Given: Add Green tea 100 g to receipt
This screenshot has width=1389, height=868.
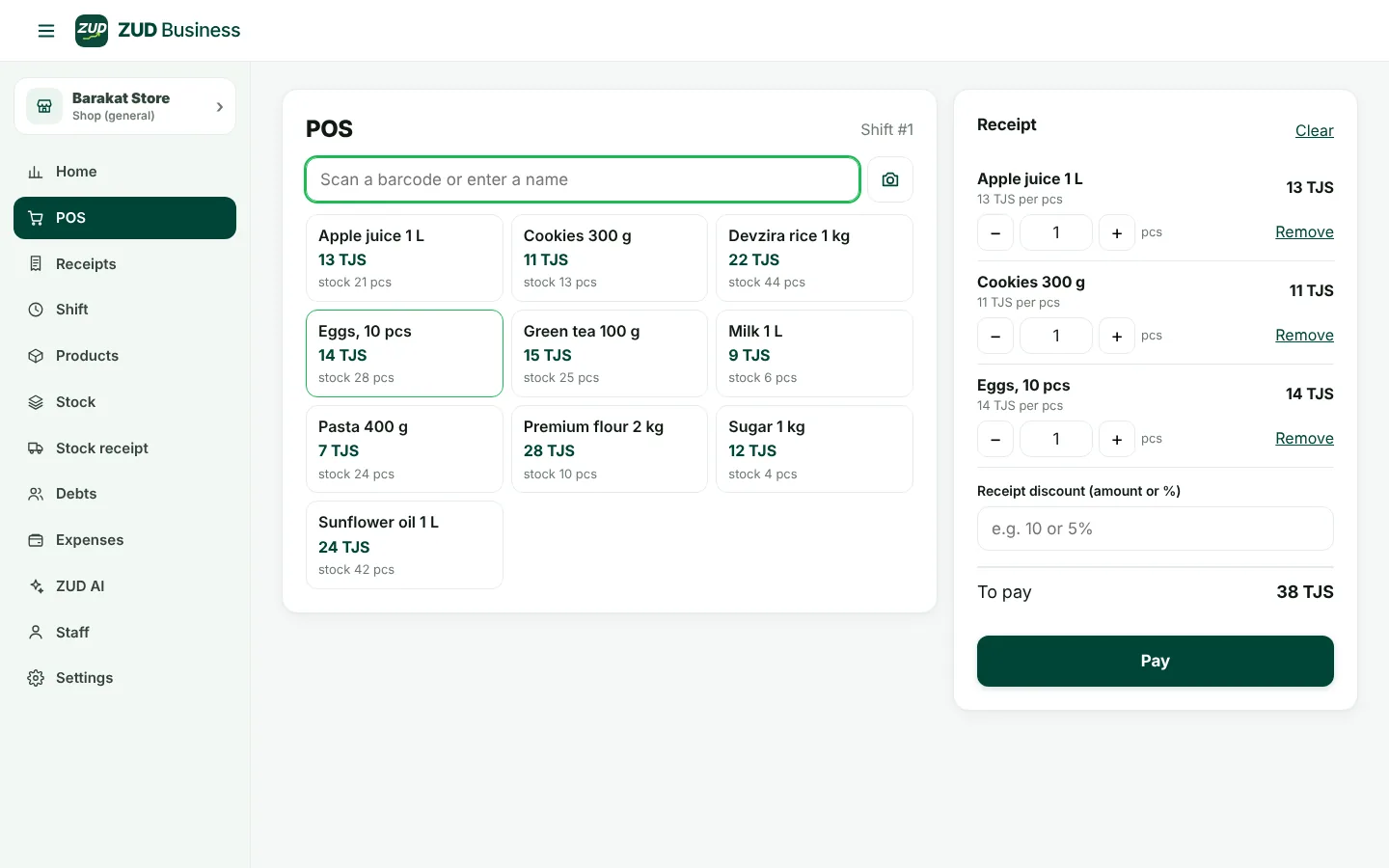Looking at the screenshot, I should (610, 354).
